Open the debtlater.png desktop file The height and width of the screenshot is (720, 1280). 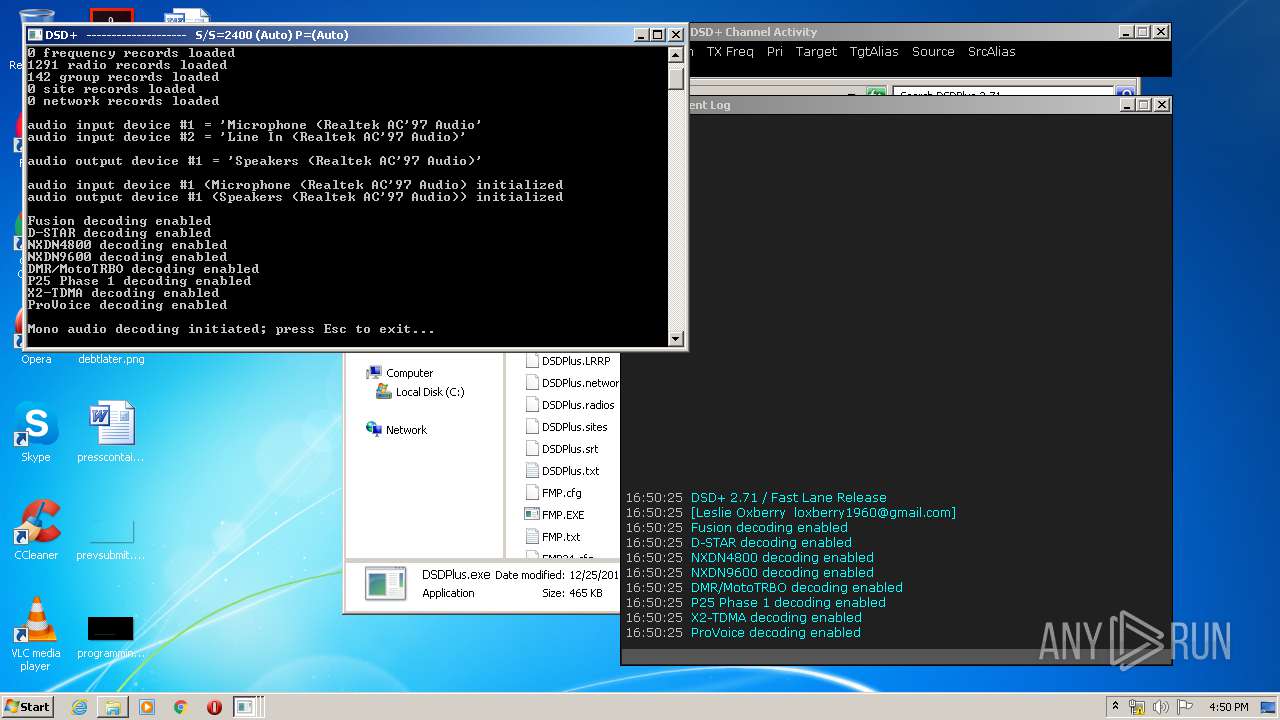tap(110, 359)
